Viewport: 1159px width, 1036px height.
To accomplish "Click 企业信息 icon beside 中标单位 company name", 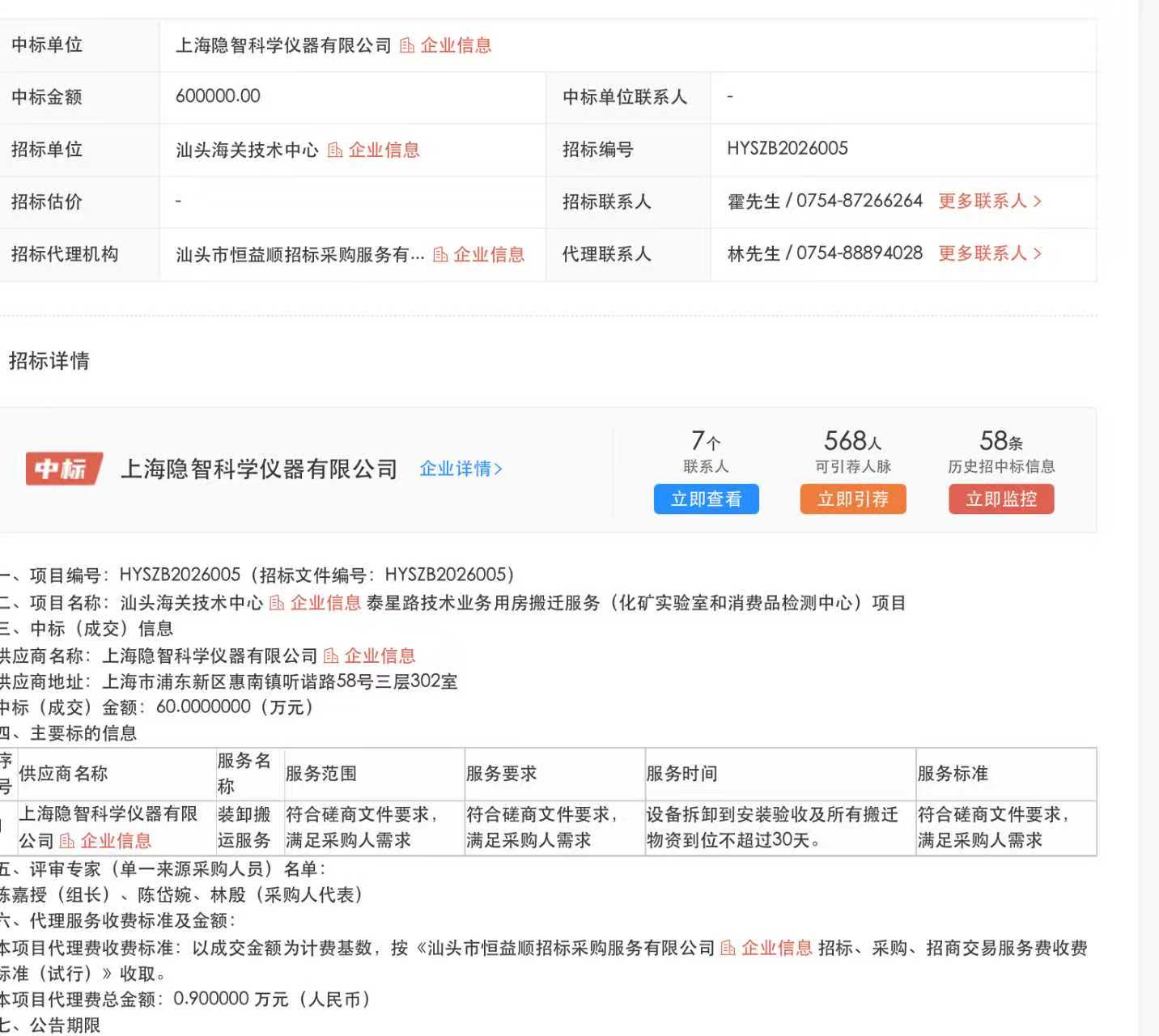I will [407, 46].
